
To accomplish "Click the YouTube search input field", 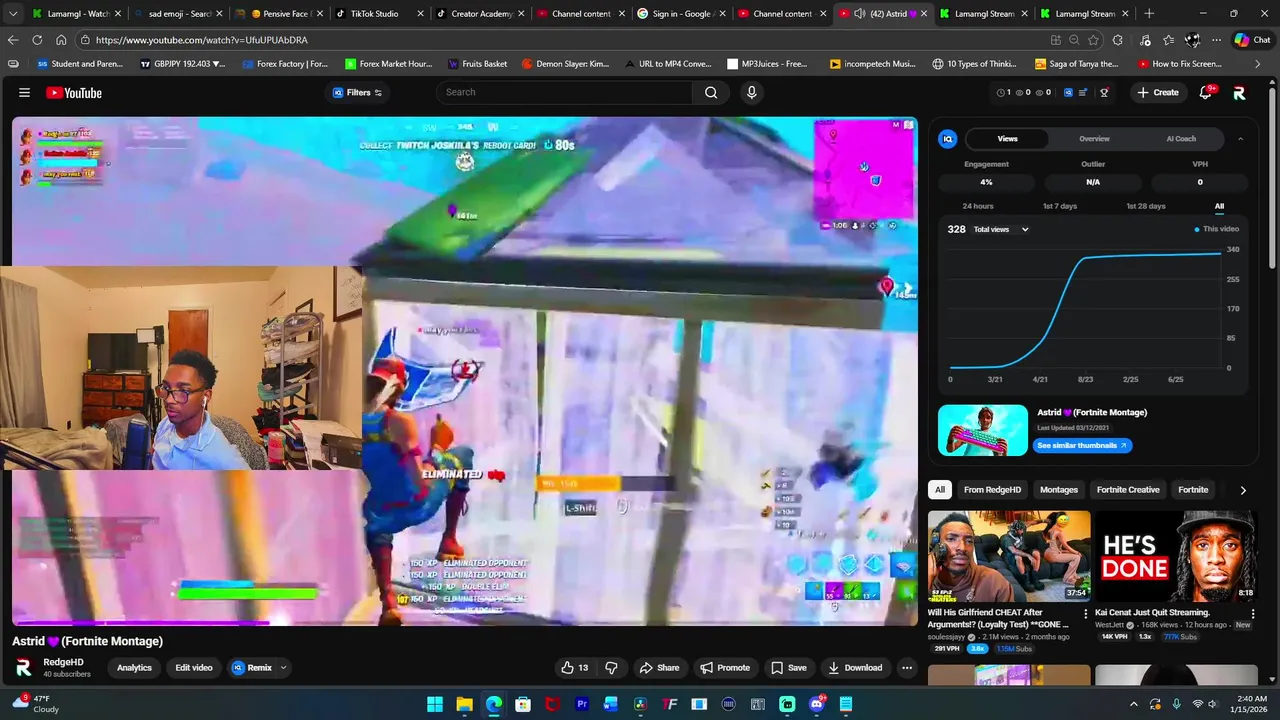I will tap(564, 92).
